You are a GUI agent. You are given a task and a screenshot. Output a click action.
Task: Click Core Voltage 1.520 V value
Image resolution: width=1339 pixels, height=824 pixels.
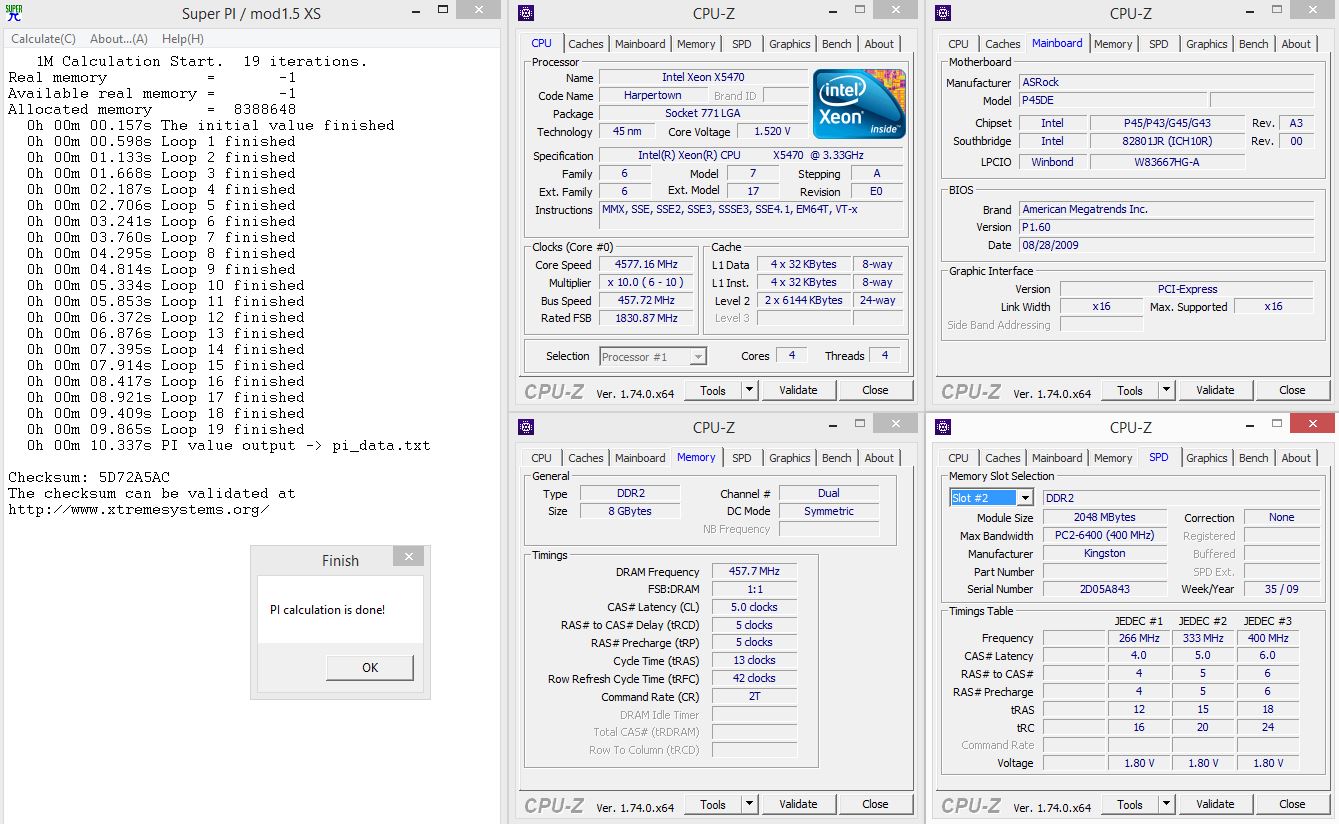point(771,131)
